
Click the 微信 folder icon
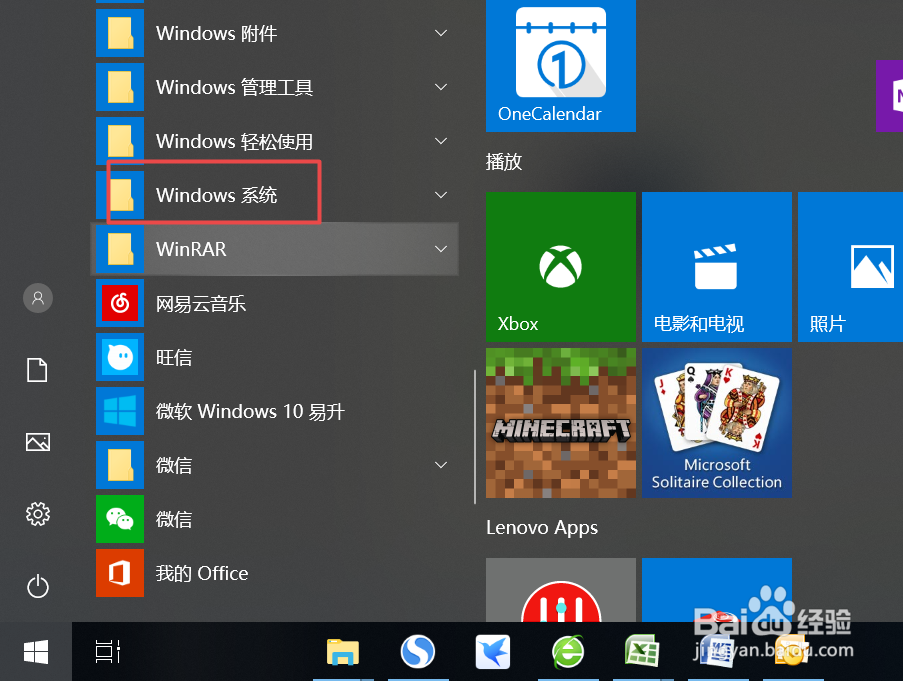coord(120,465)
